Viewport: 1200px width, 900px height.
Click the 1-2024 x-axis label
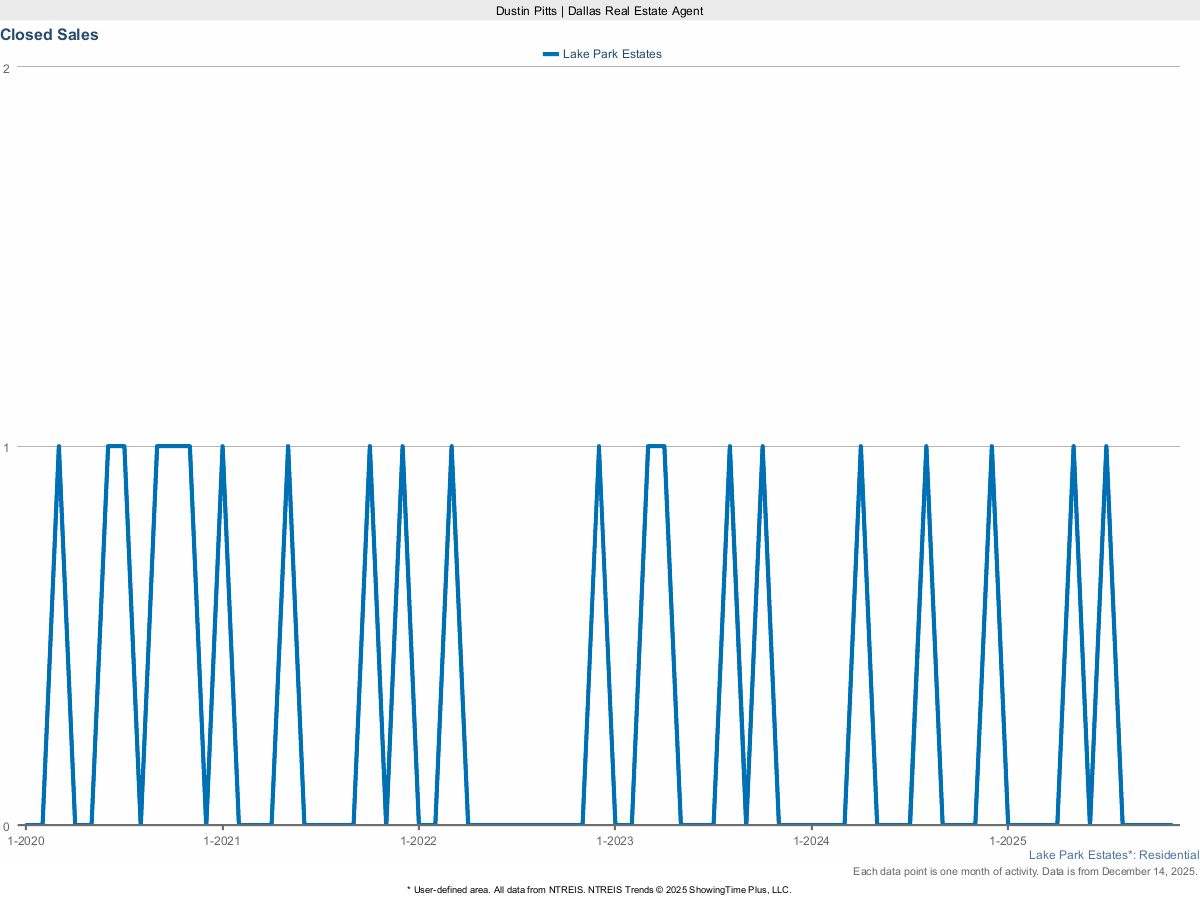pyautogui.click(x=811, y=841)
